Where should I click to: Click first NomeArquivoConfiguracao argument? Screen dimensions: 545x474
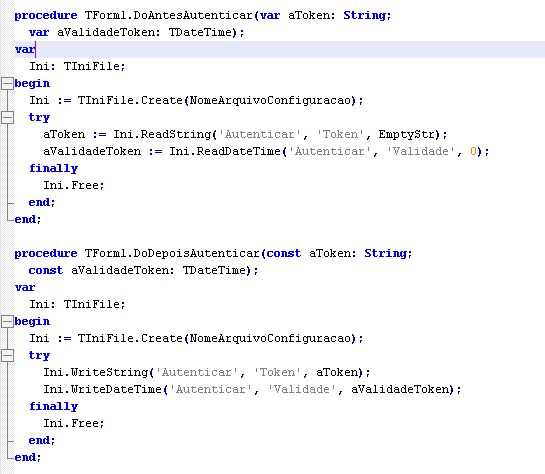pyautogui.click(x=270, y=100)
